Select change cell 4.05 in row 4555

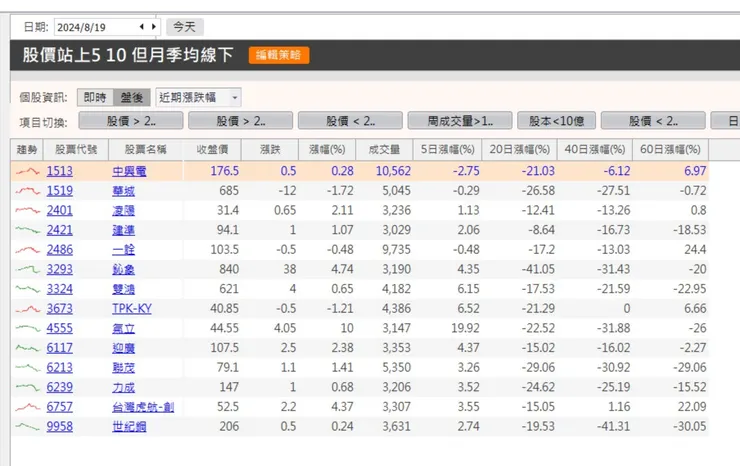(285, 328)
